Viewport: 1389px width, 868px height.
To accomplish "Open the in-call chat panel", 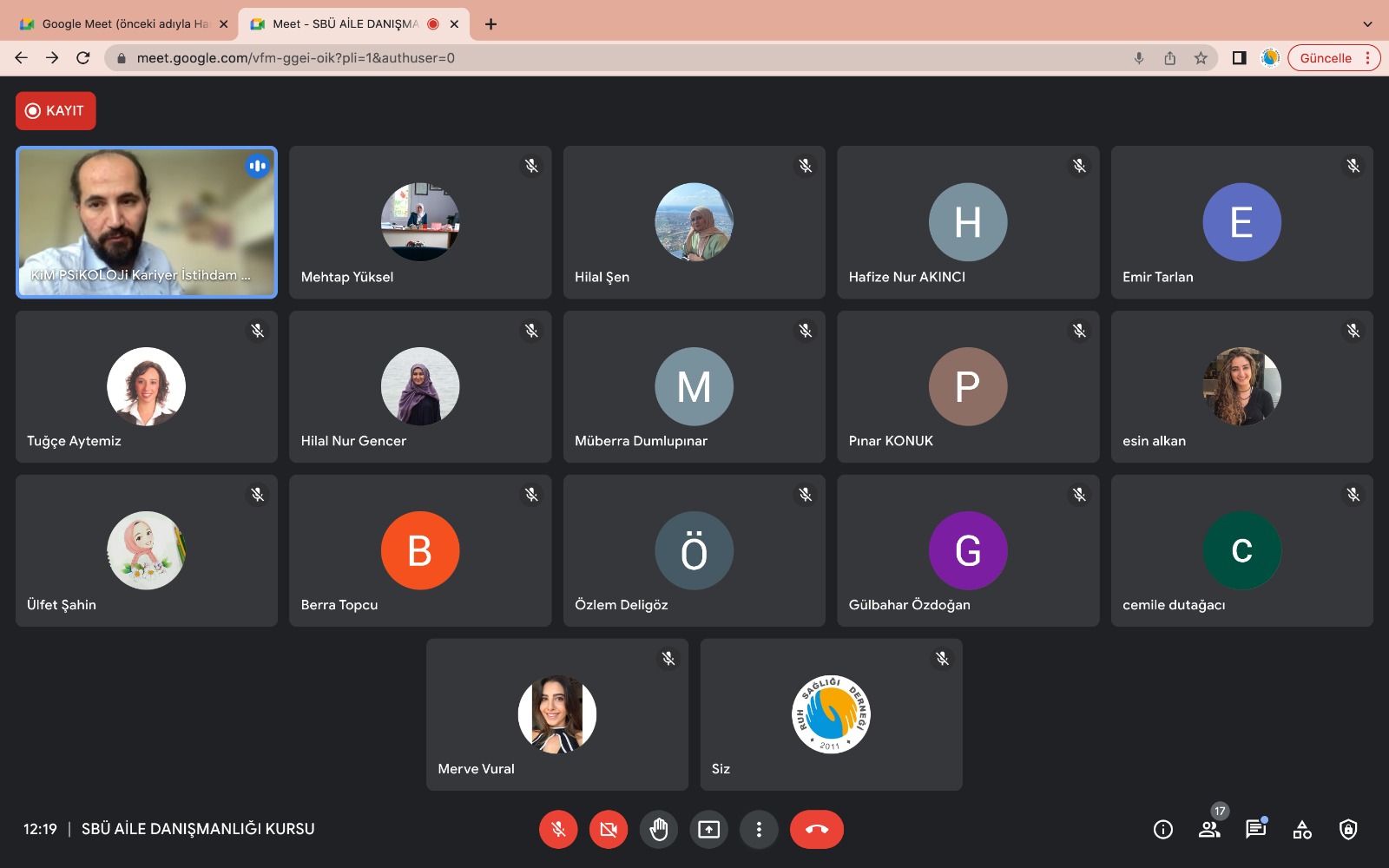I will pos(1255,830).
